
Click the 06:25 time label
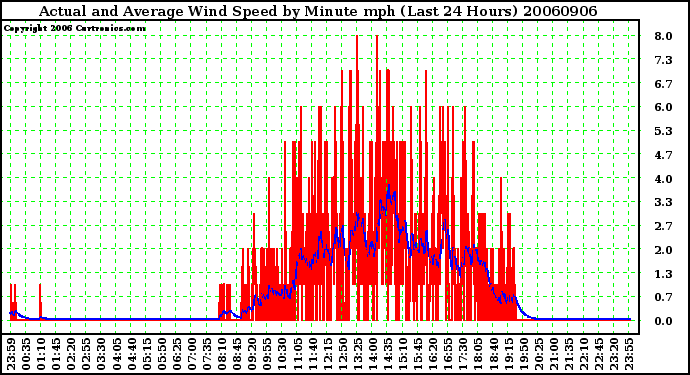point(176,354)
